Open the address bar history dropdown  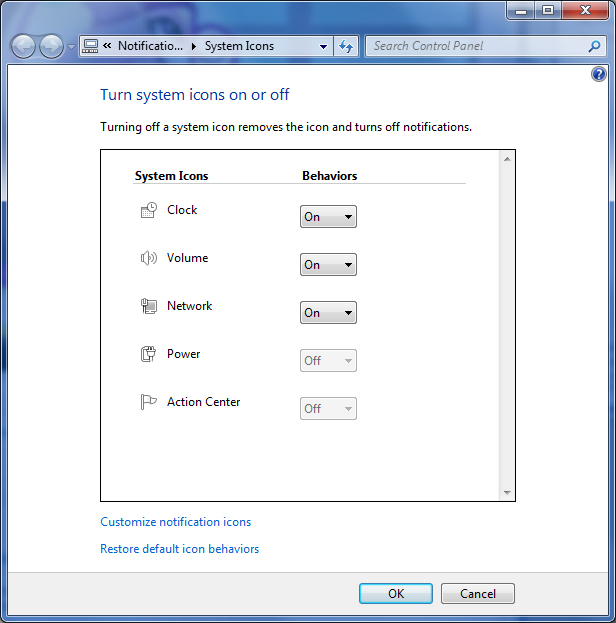click(323, 47)
